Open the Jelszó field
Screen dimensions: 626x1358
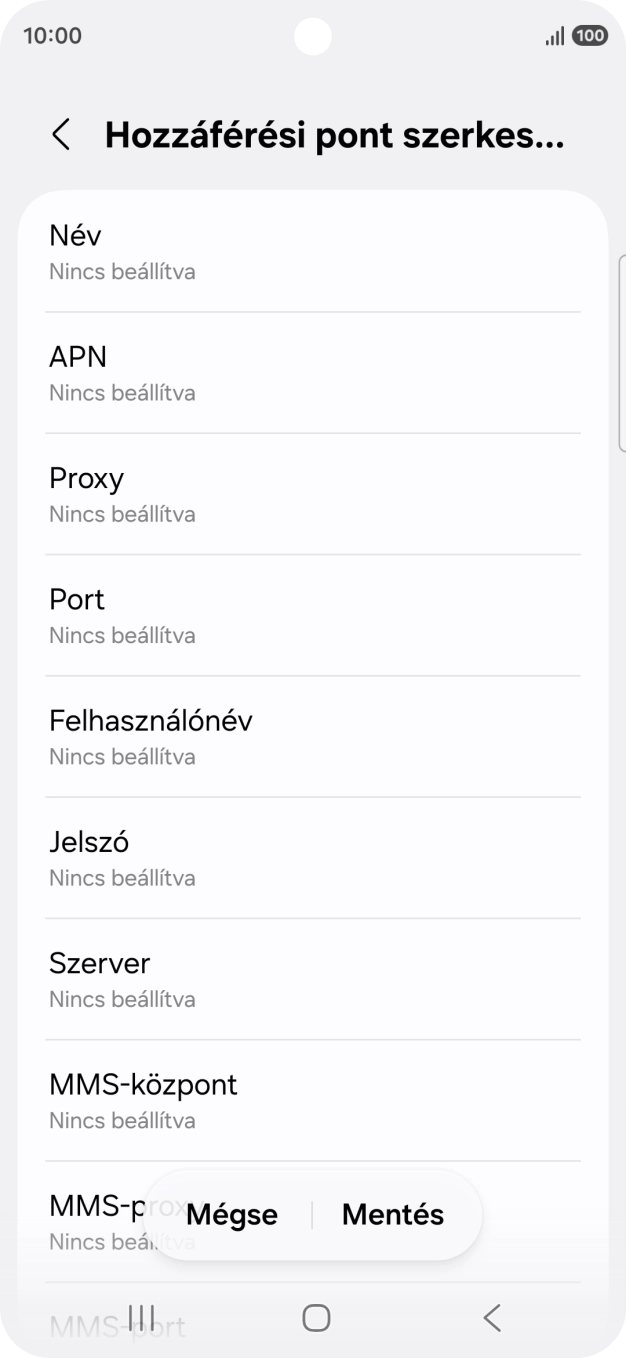[313, 857]
